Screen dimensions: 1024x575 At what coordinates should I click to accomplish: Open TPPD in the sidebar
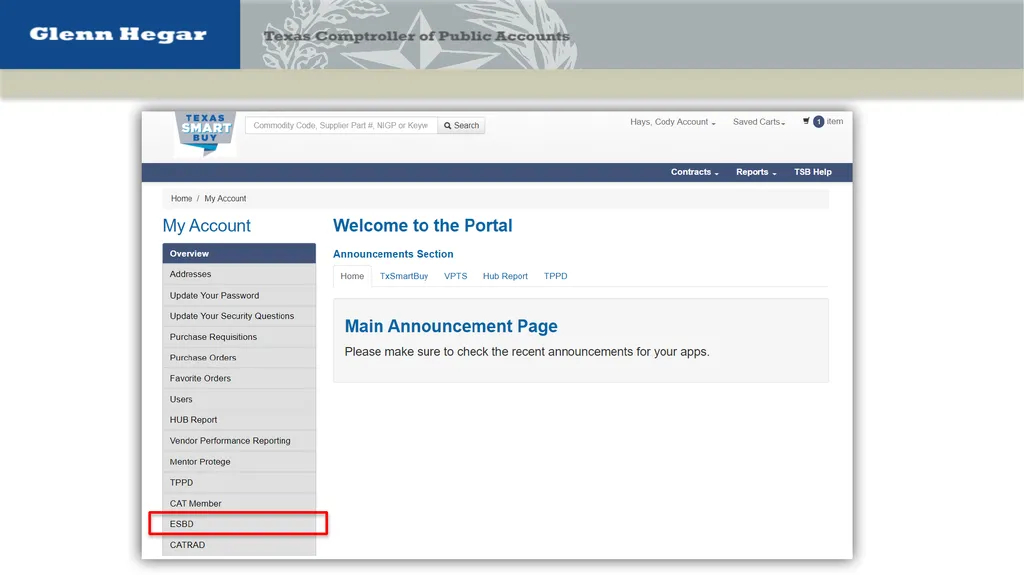point(239,483)
